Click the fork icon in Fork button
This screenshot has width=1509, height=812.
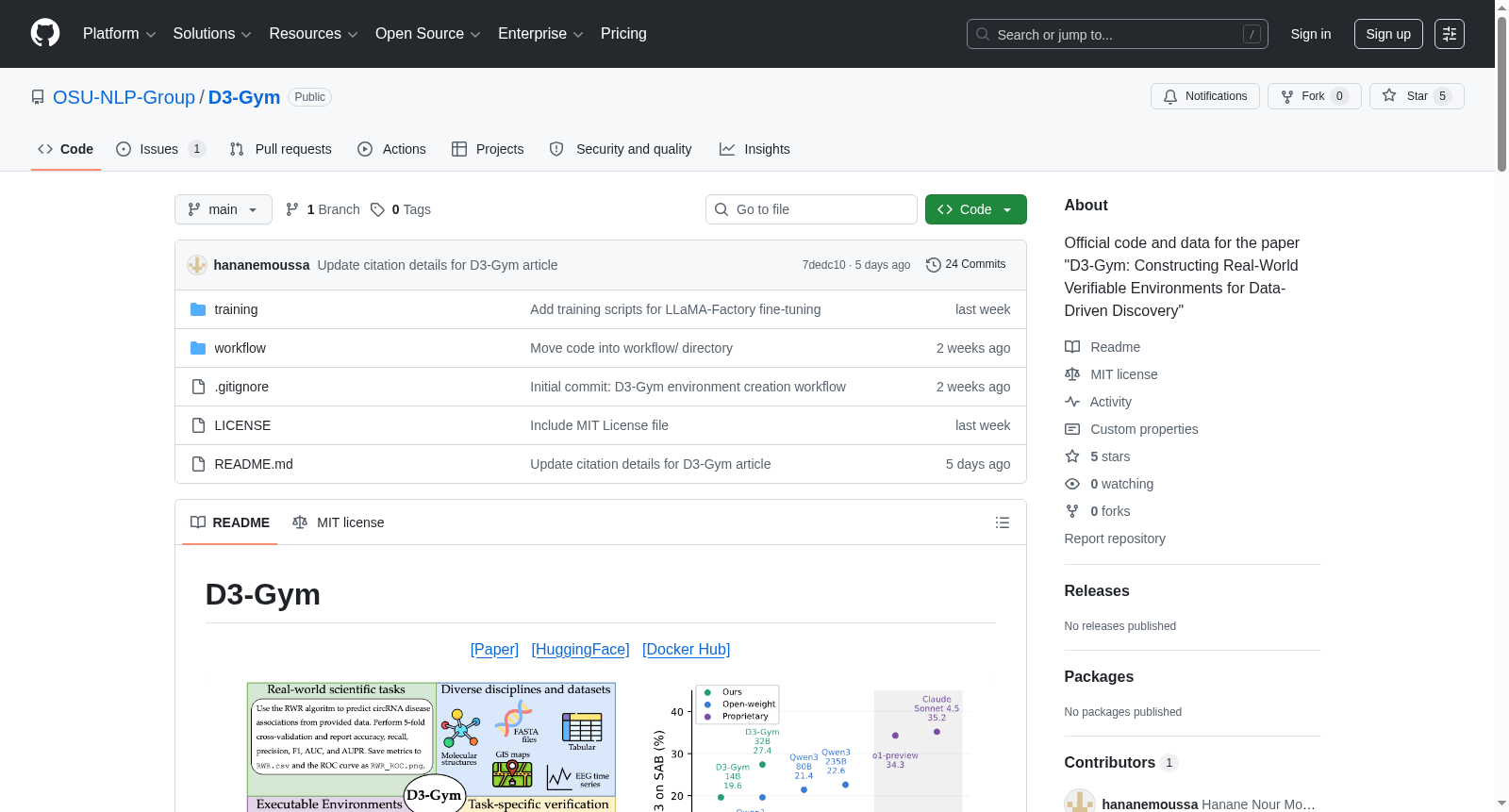[x=1287, y=96]
